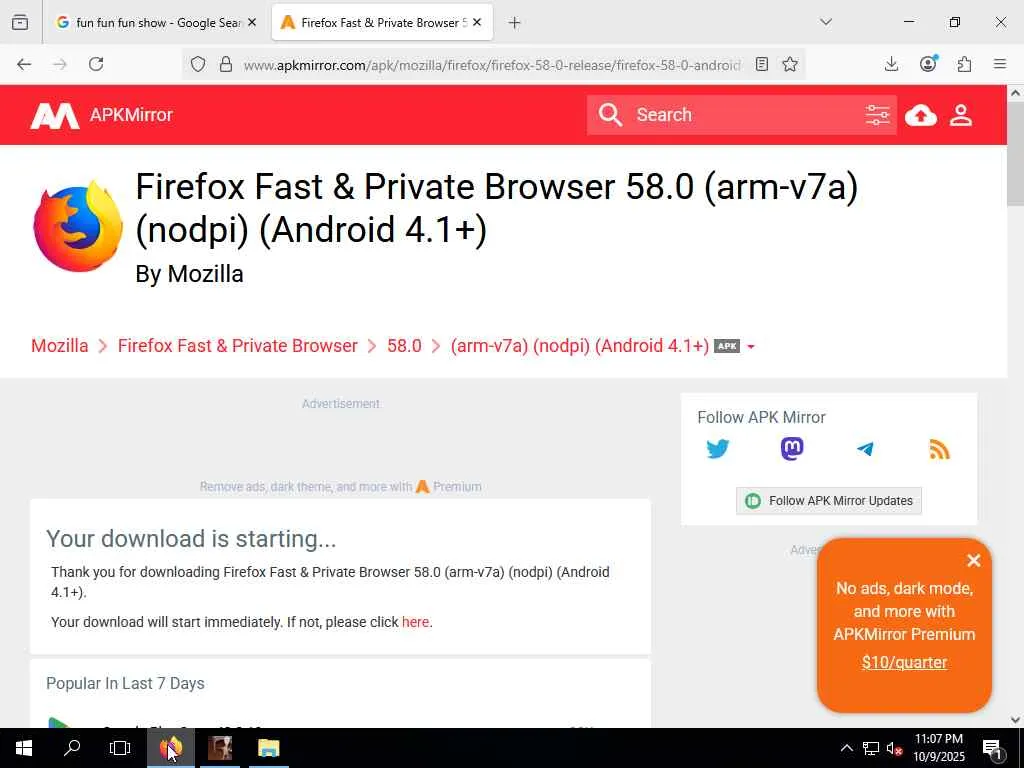1024x768 pixels.
Task: Open Firefox Fast & Private Browser breadcrumb
Action: point(238,345)
